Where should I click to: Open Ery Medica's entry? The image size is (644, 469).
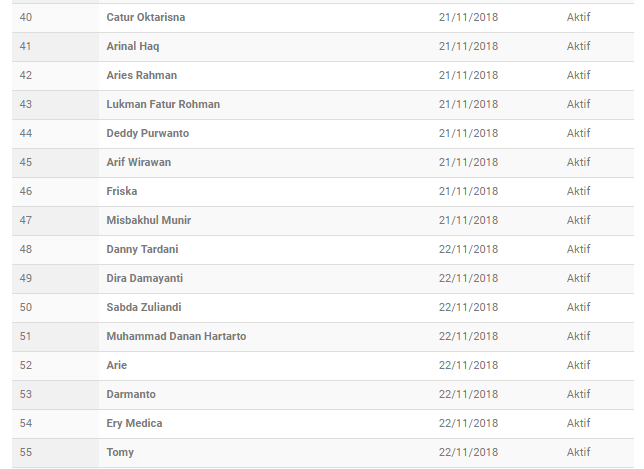coord(134,423)
